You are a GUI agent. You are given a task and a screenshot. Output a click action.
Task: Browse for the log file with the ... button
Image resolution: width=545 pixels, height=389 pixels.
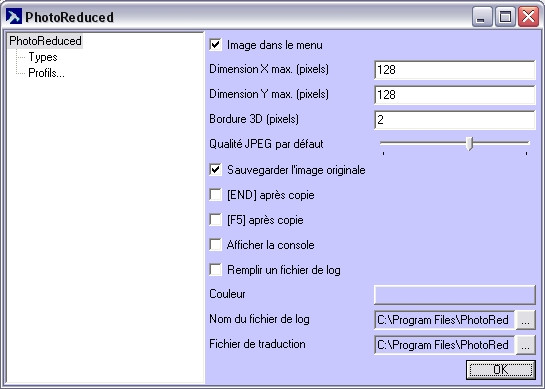pos(525,320)
